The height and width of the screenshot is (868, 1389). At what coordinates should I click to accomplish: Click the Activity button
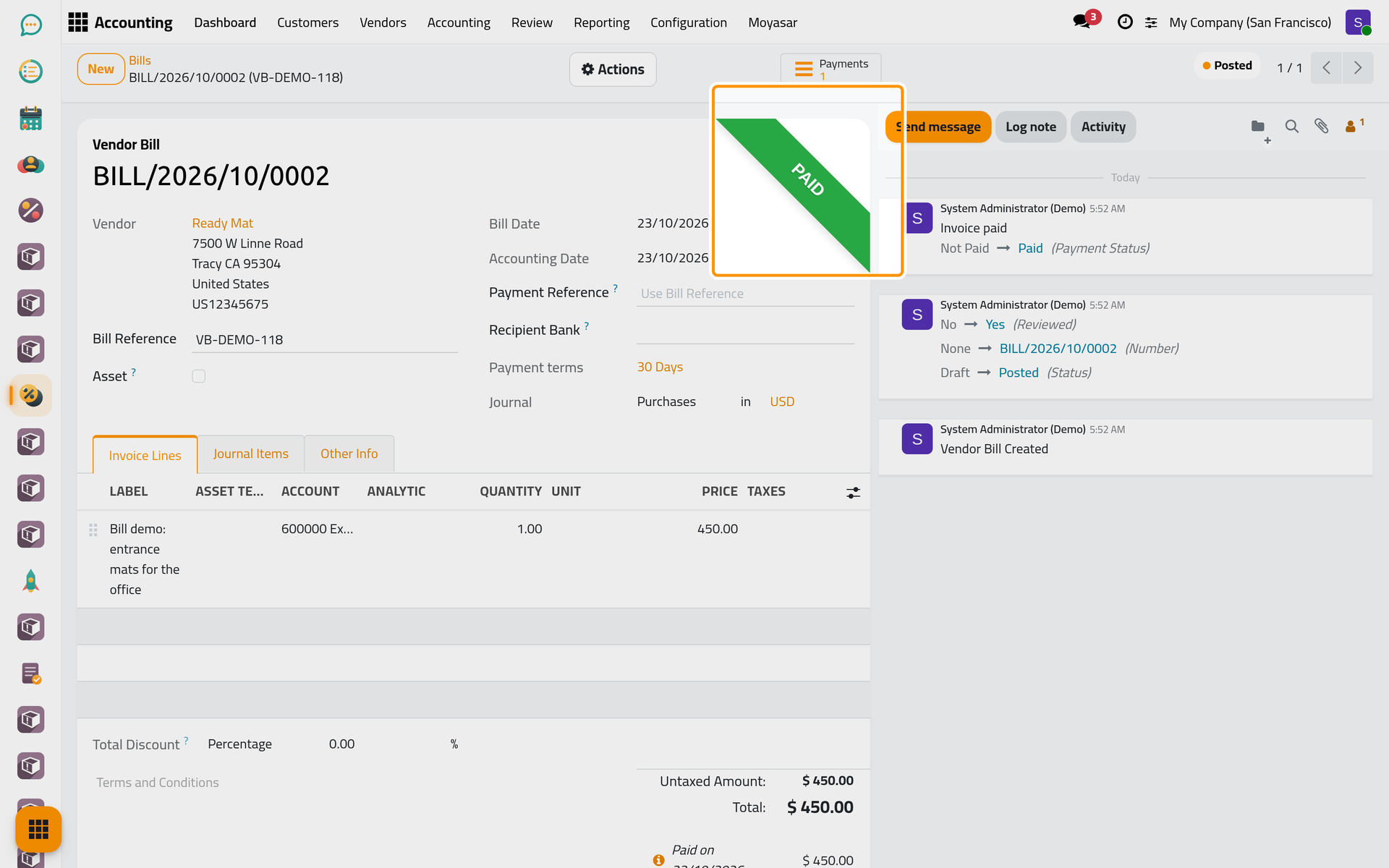click(1103, 127)
